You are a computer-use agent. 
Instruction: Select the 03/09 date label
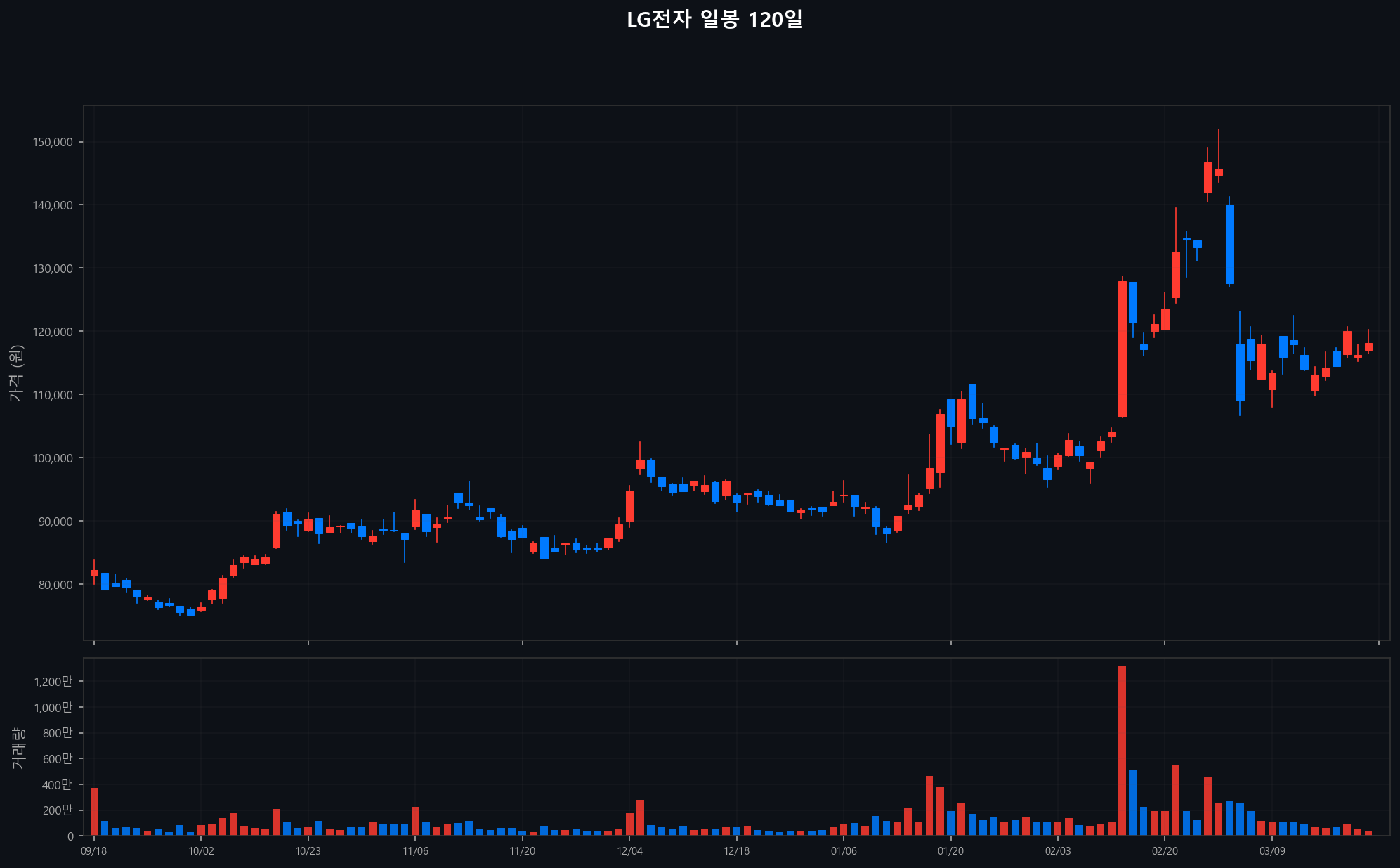pyautogui.click(x=1272, y=851)
